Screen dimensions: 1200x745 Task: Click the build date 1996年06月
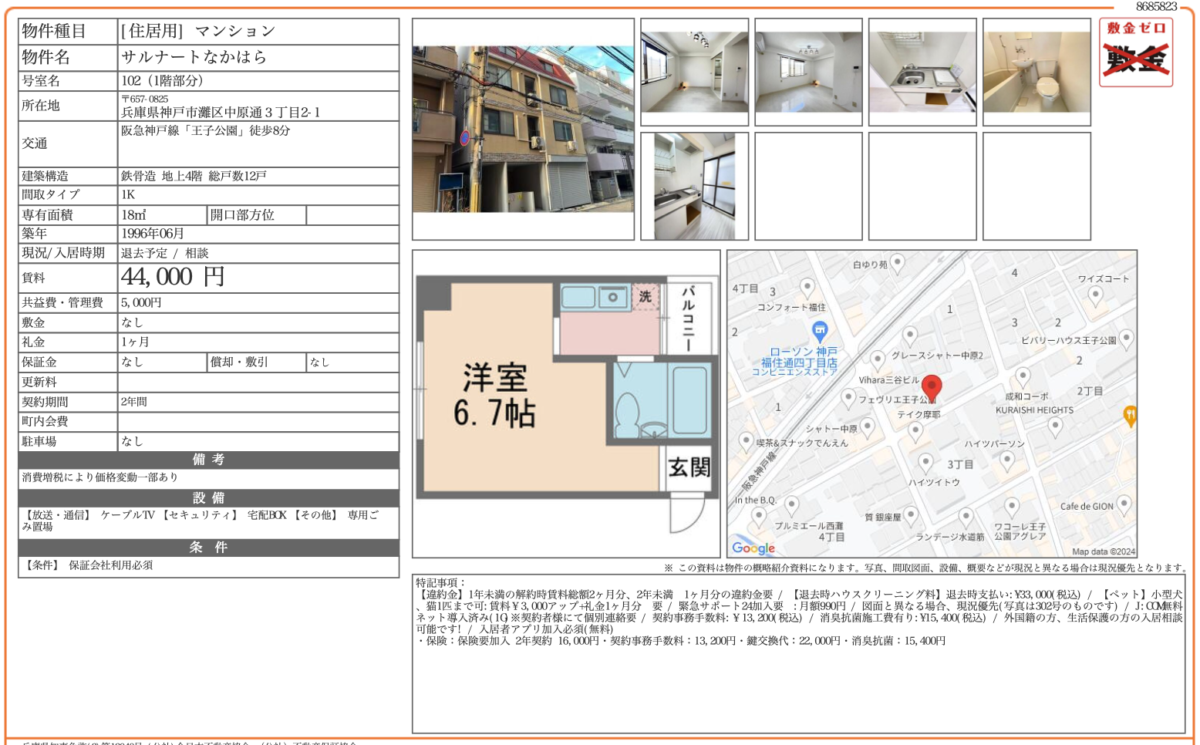(152, 233)
